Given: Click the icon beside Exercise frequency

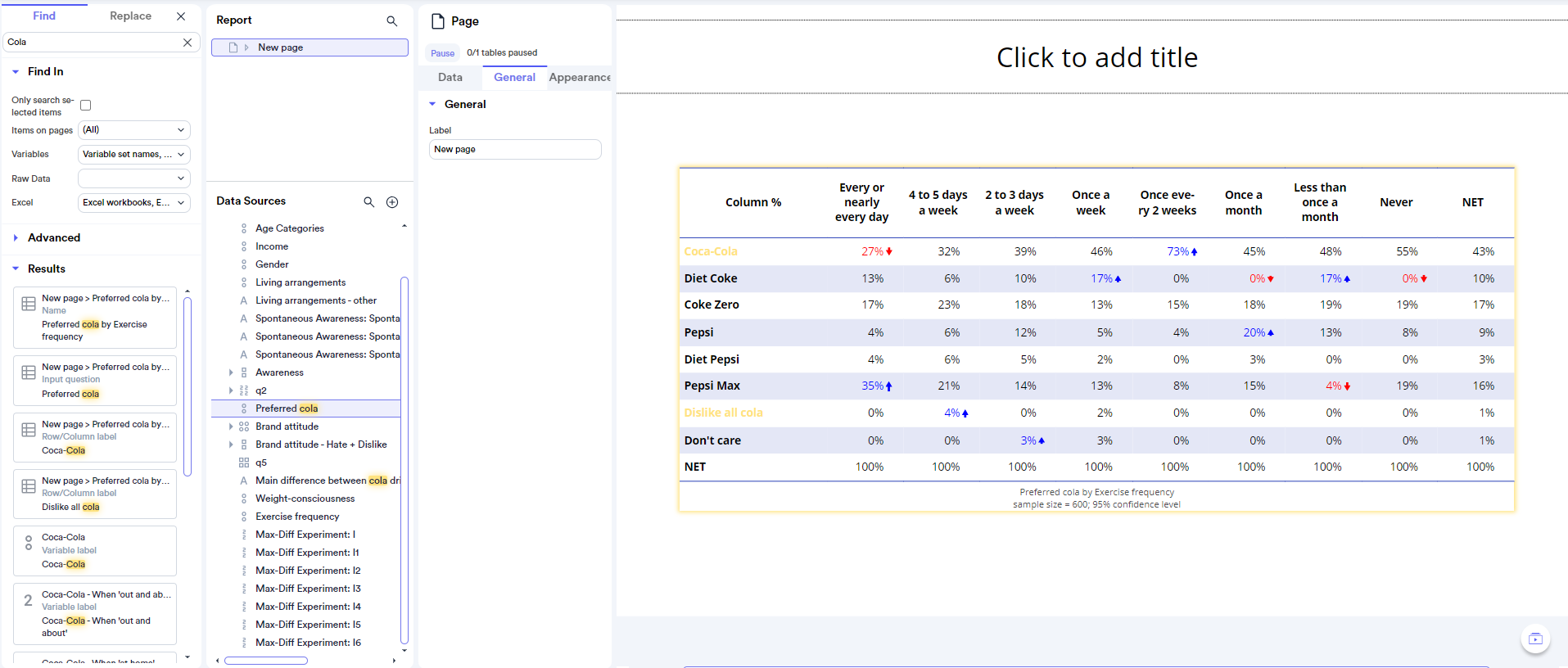Looking at the screenshot, I should [x=244, y=517].
